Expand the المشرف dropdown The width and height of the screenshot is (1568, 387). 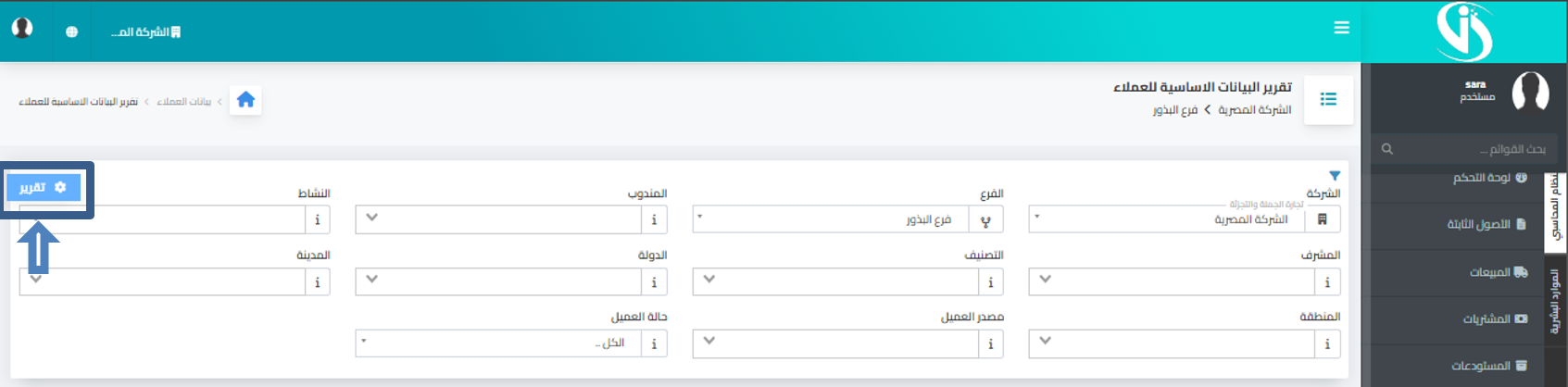point(1172,281)
